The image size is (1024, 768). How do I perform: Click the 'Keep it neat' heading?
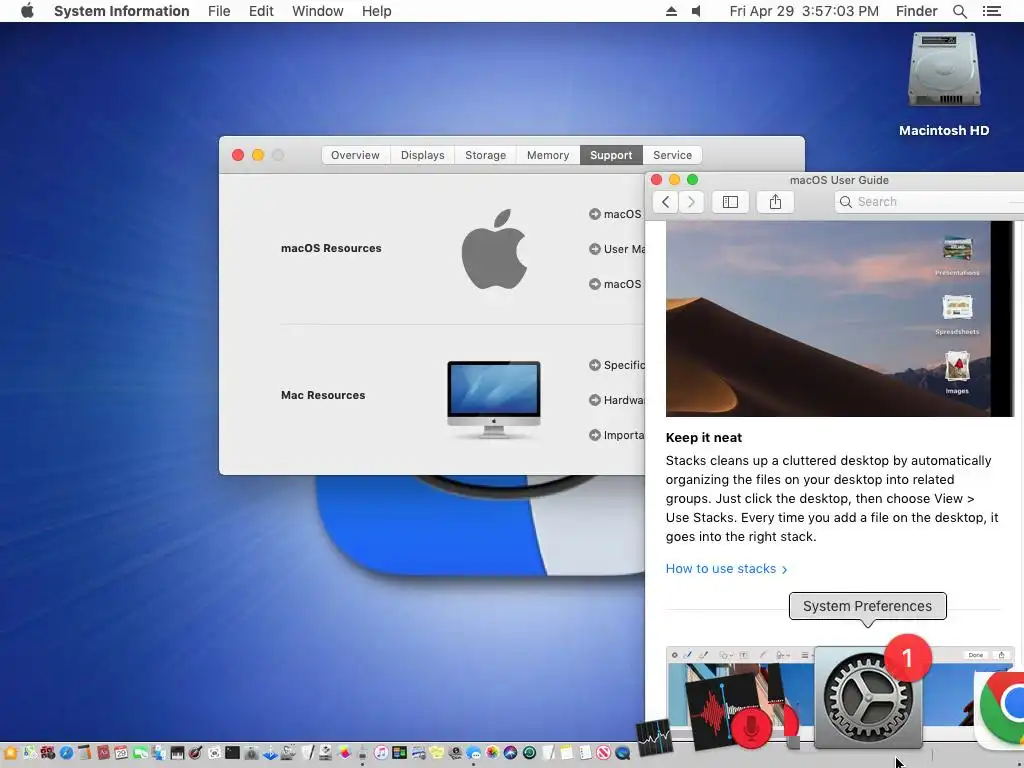tap(703, 438)
